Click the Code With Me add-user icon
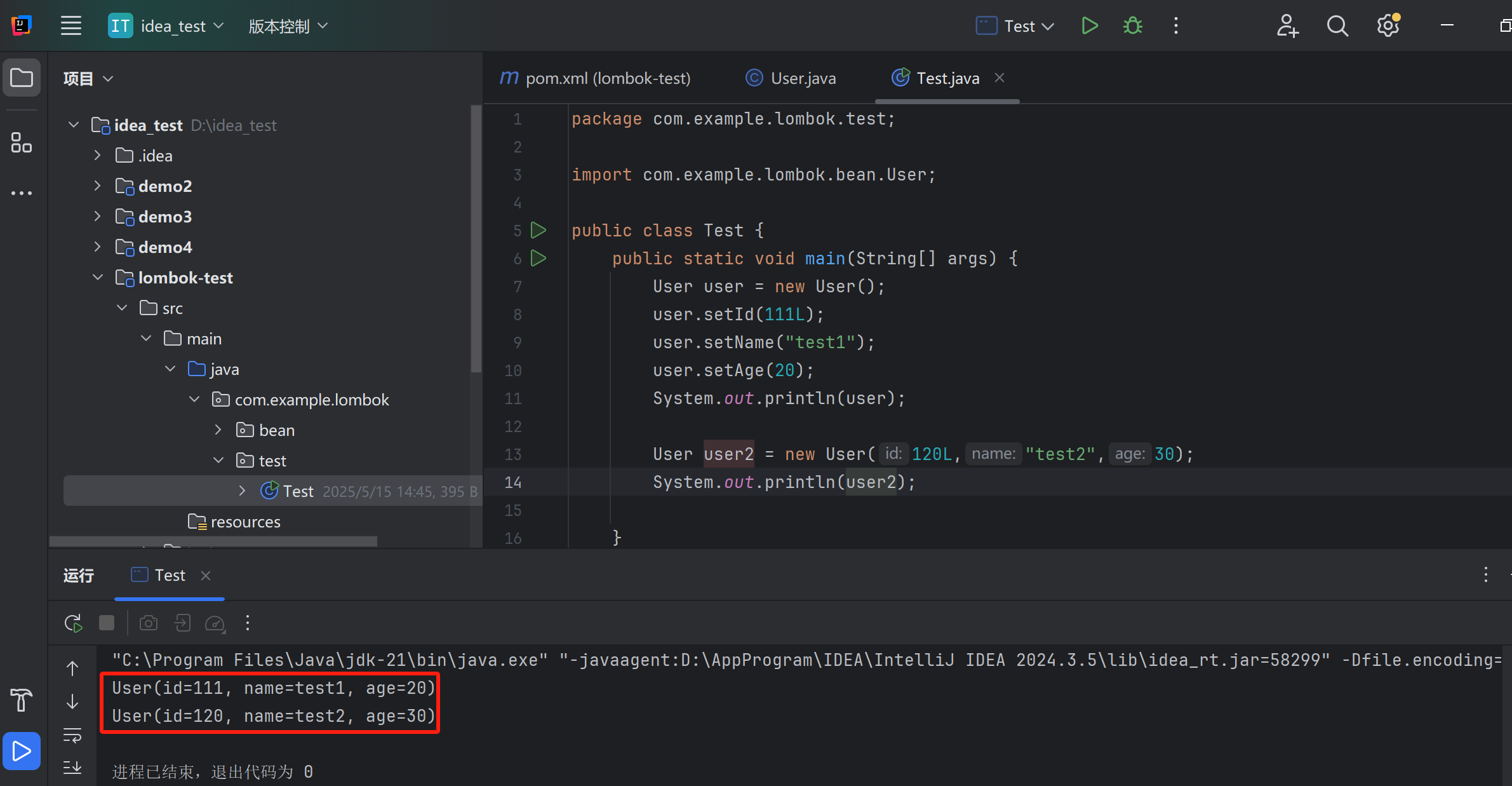Image resolution: width=1512 pixels, height=786 pixels. 1287,26
